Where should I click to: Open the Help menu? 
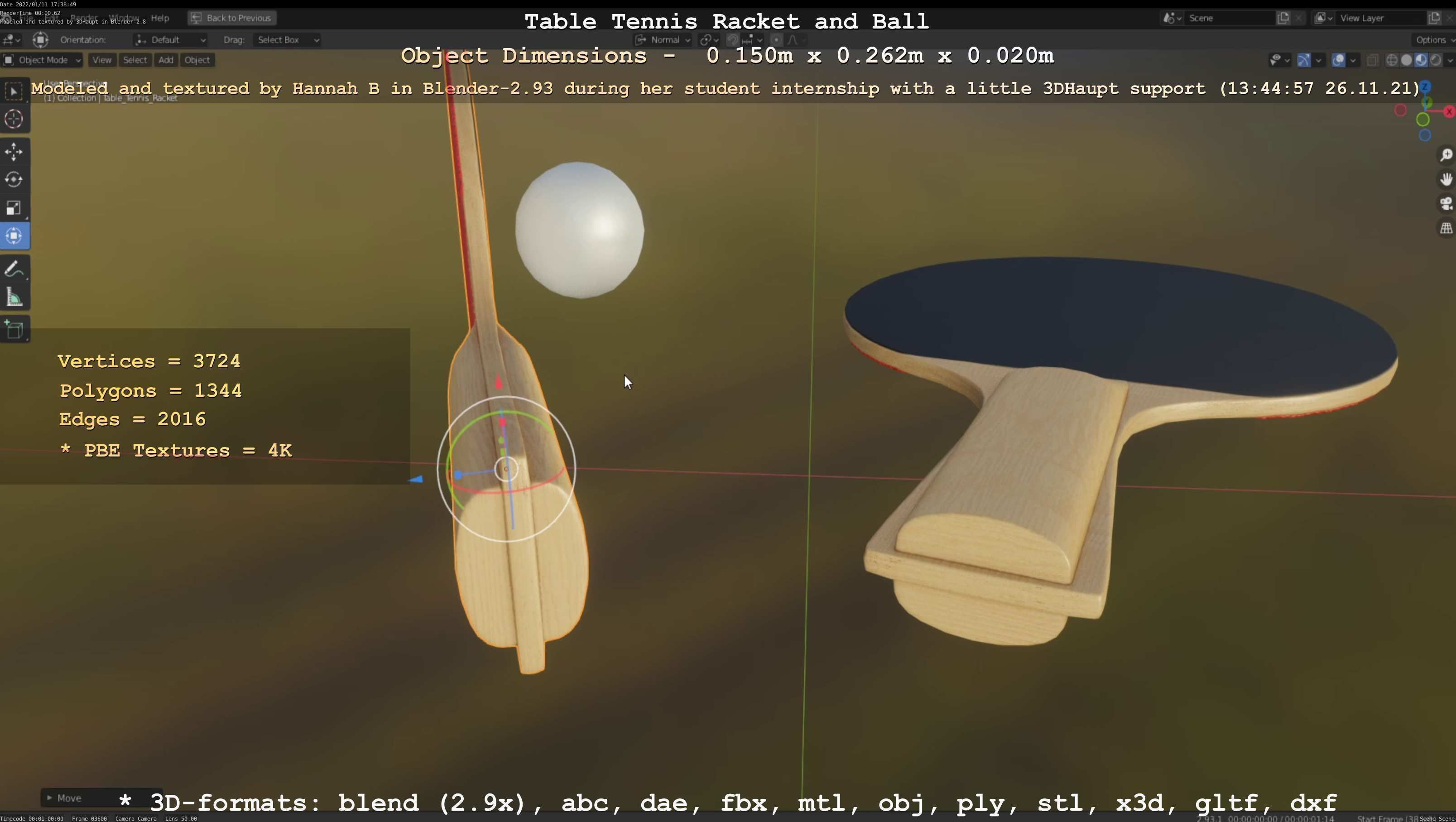click(160, 18)
